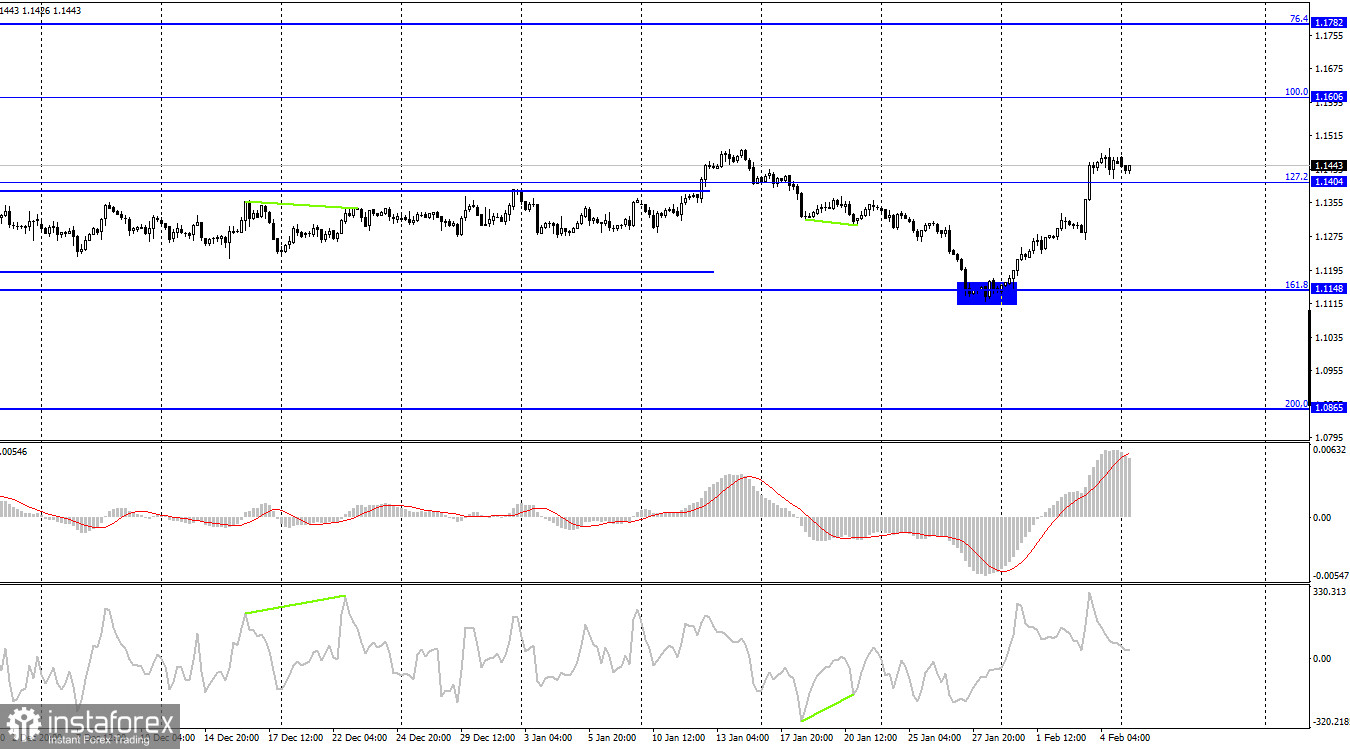Click the 27 Jan 20:00 time label
This screenshot has height=749, width=1350.
(997, 738)
